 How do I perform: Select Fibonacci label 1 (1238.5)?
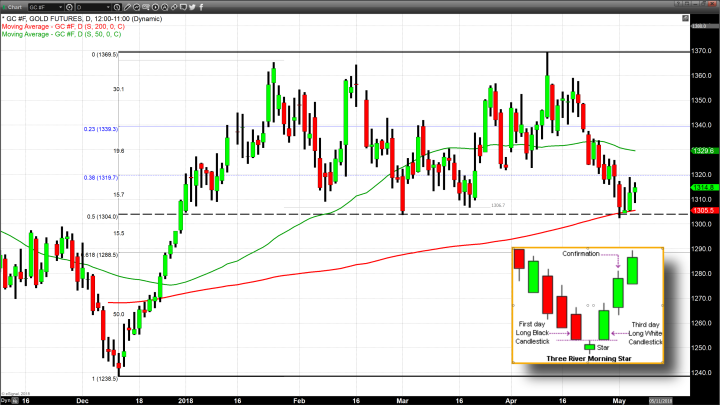coord(104,379)
